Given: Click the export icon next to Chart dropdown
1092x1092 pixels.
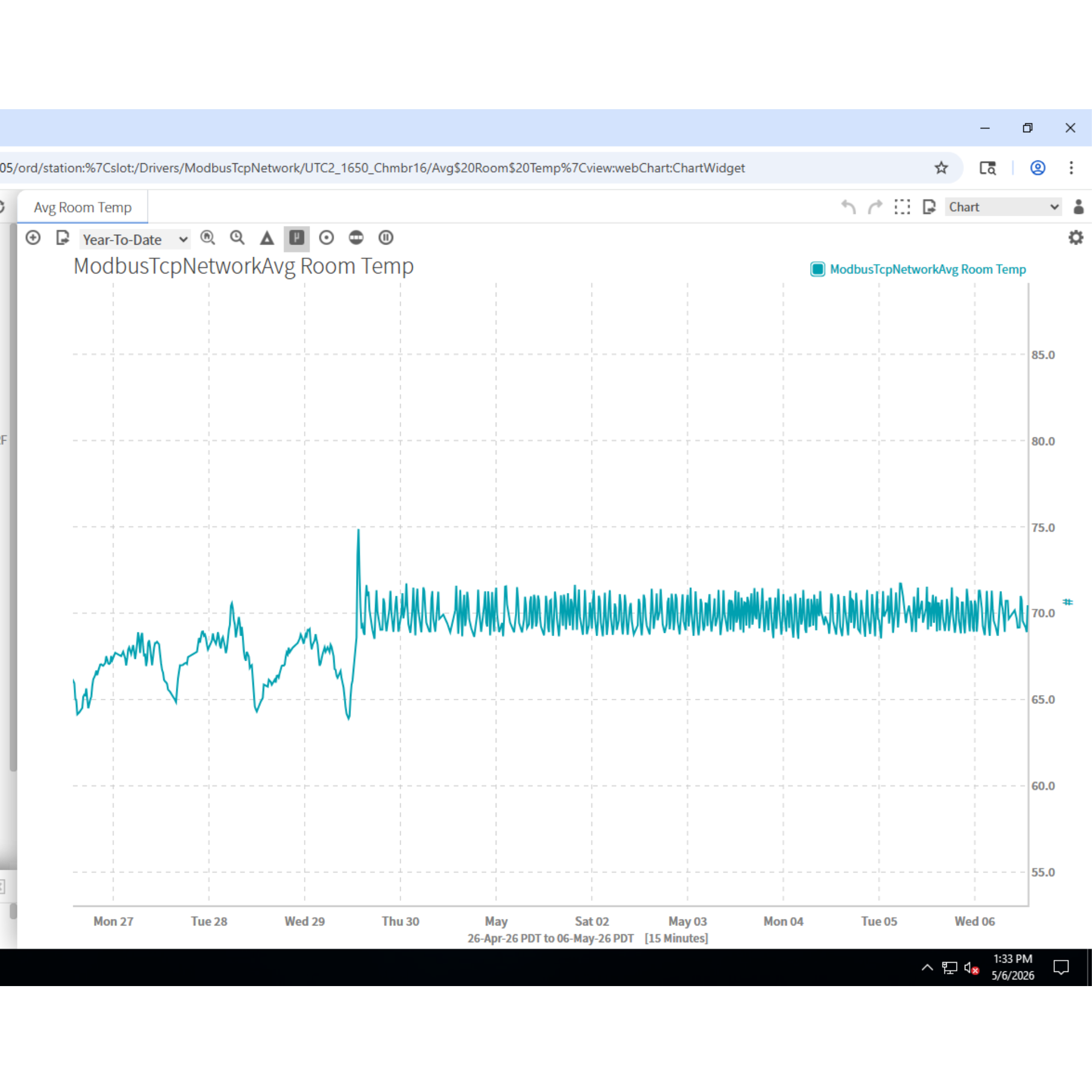Looking at the screenshot, I should (929, 207).
